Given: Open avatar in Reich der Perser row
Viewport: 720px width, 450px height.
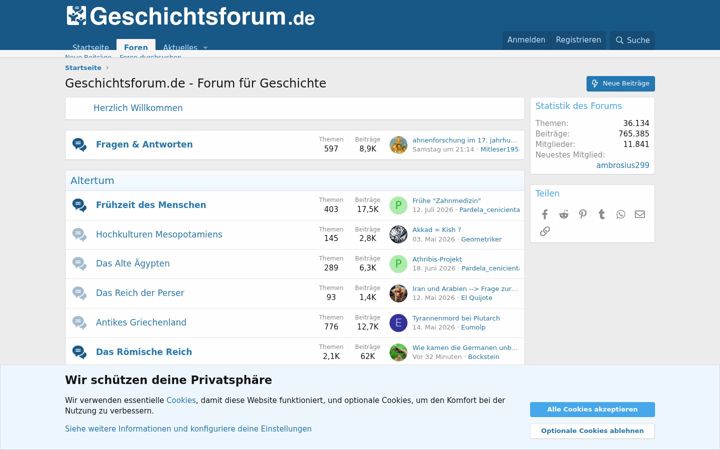Looking at the screenshot, I should click(398, 293).
